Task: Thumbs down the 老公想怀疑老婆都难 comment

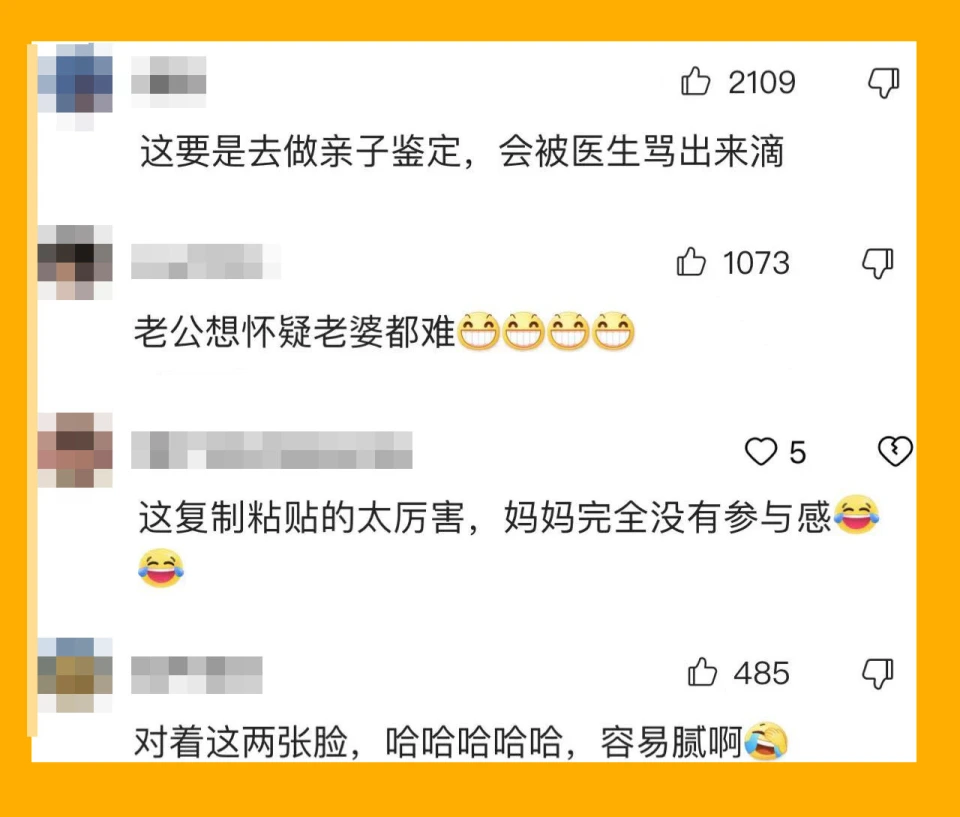Action: (x=878, y=263)
